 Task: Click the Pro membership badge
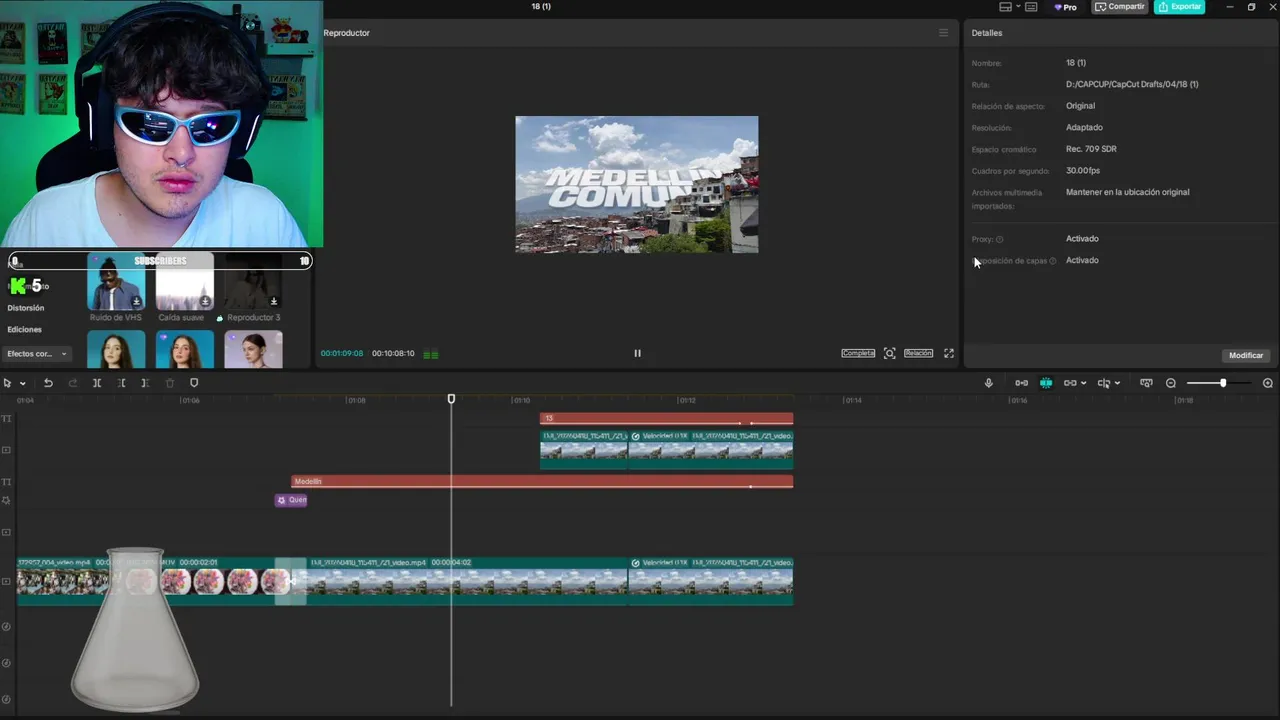click(x=1066, y=7)
